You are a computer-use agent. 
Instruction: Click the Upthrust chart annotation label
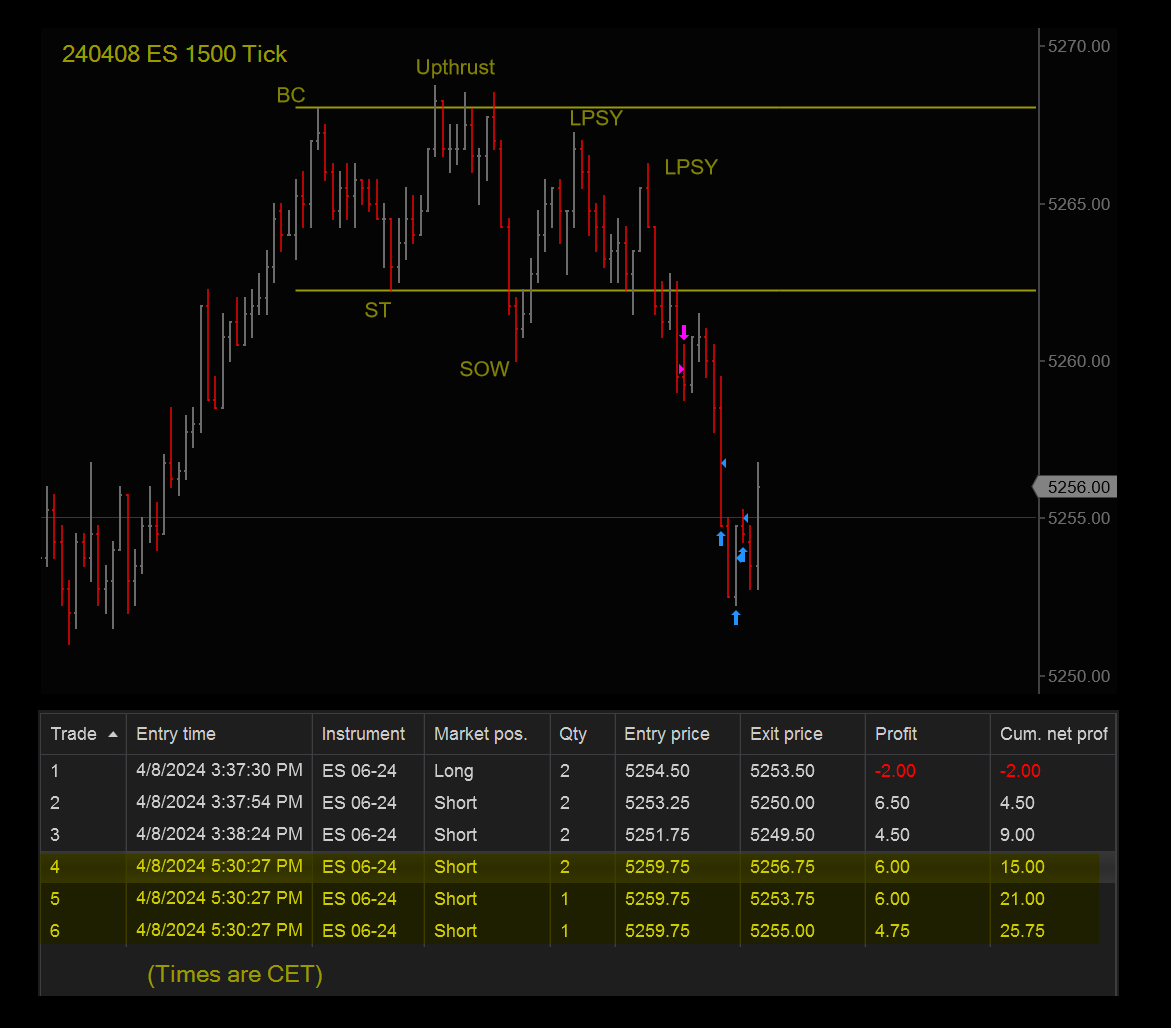455,67
